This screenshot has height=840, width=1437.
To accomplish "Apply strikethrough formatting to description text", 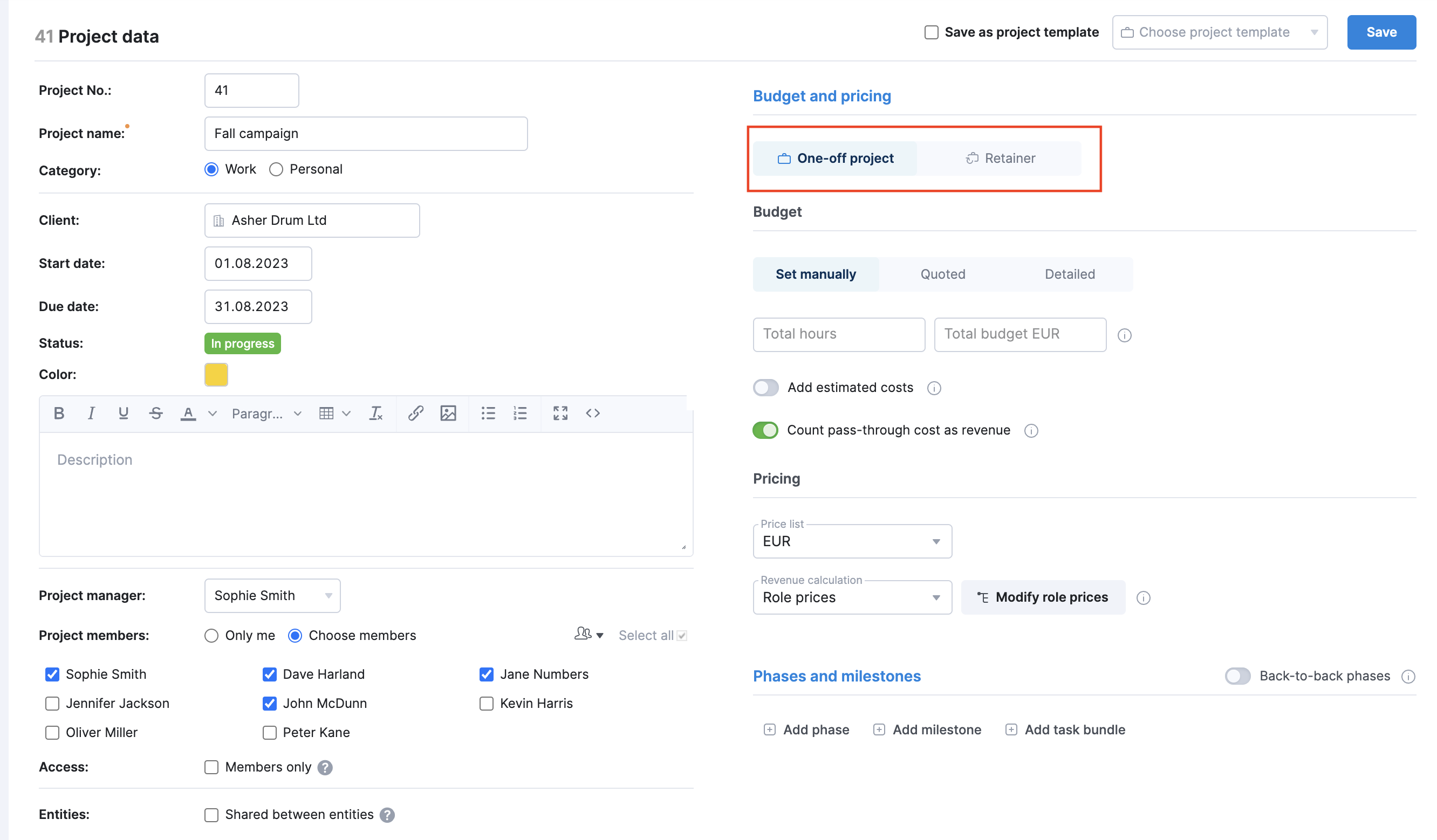I will point(156,413).
